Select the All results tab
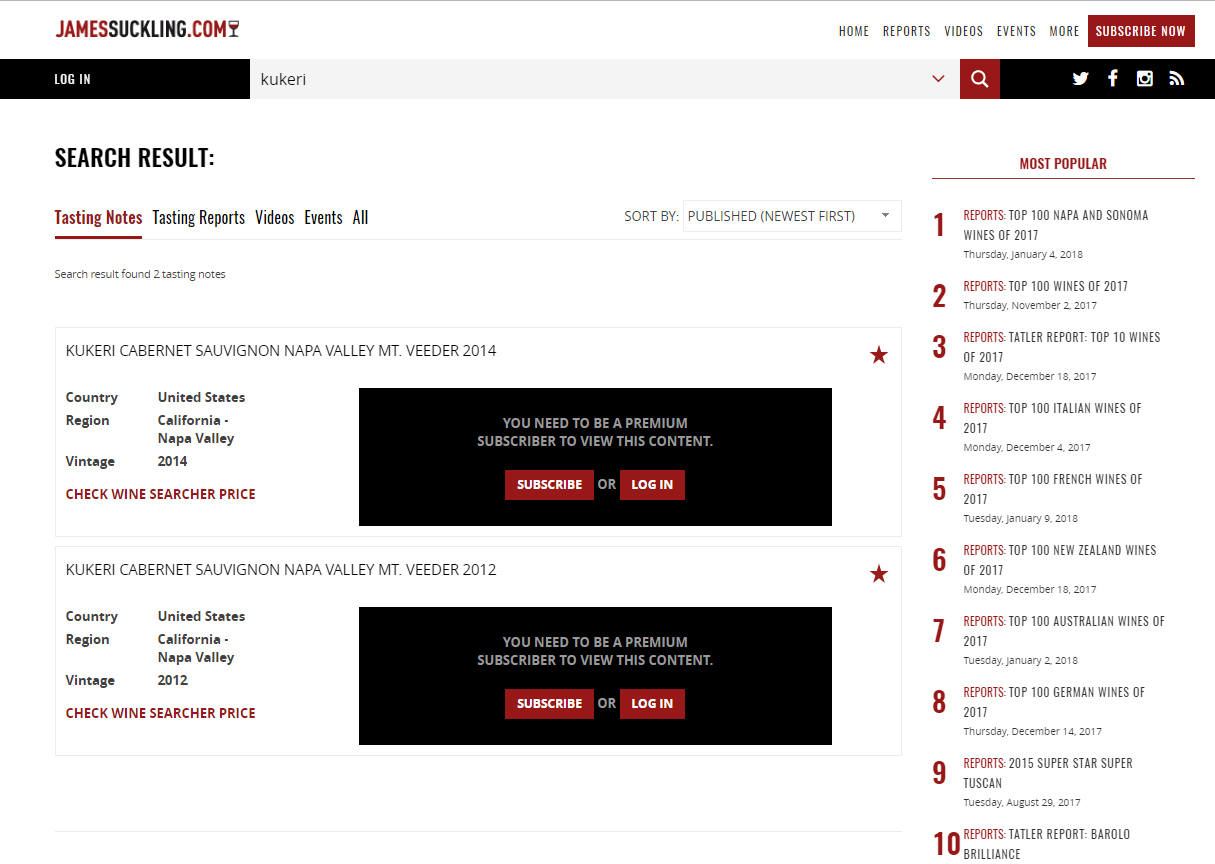The width and height of the screenshot is (1215, 864). tap(360, 218)
